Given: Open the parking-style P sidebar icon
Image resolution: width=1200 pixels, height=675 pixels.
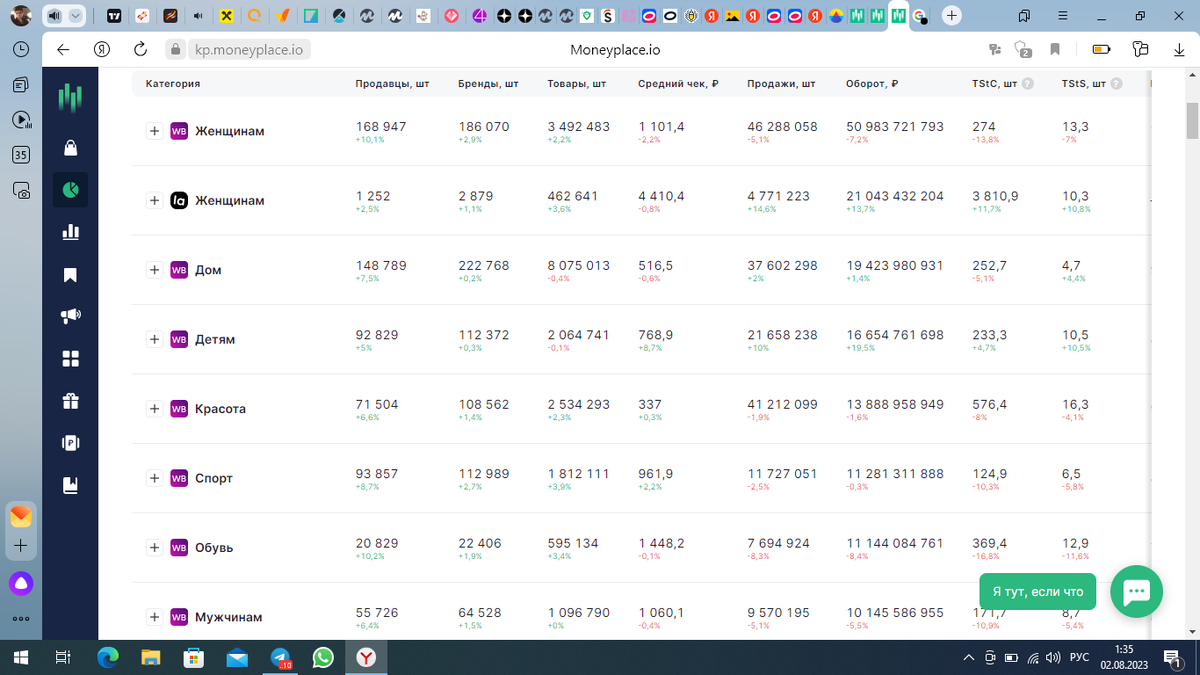Looking at the screenshot, I should pyautogui.click(x=70, y=443).
